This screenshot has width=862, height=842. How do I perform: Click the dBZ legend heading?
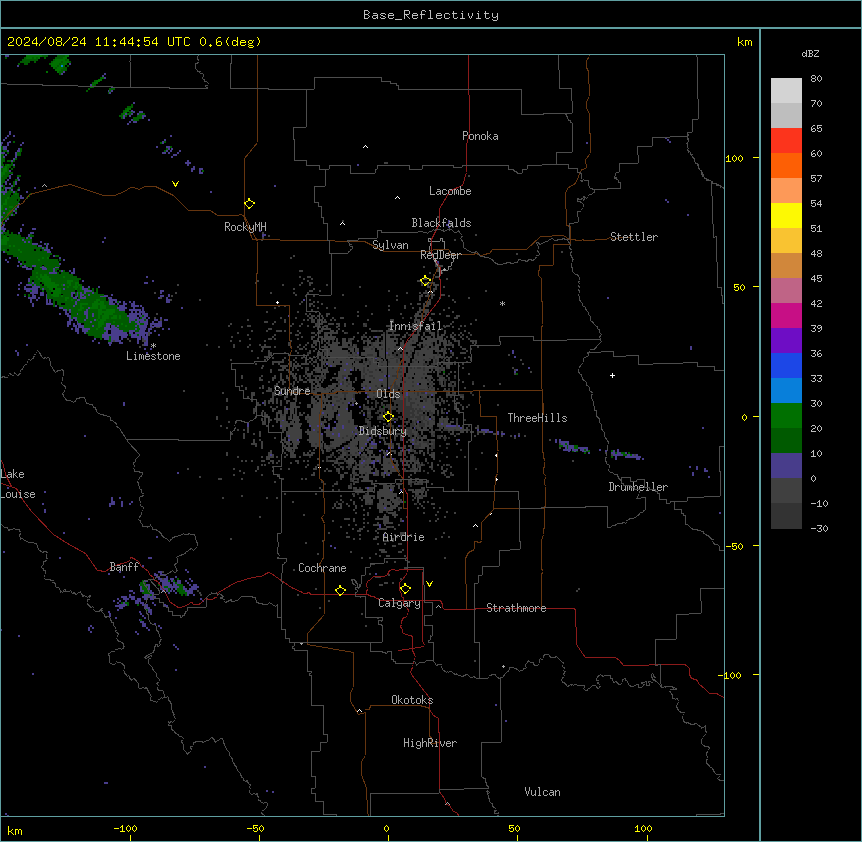pos(810,53)
